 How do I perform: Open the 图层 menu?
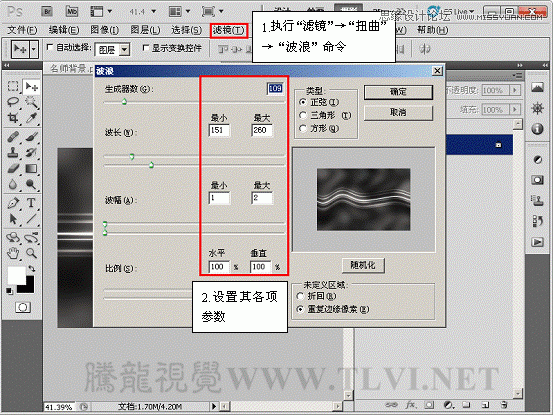[x=145, y=30]
